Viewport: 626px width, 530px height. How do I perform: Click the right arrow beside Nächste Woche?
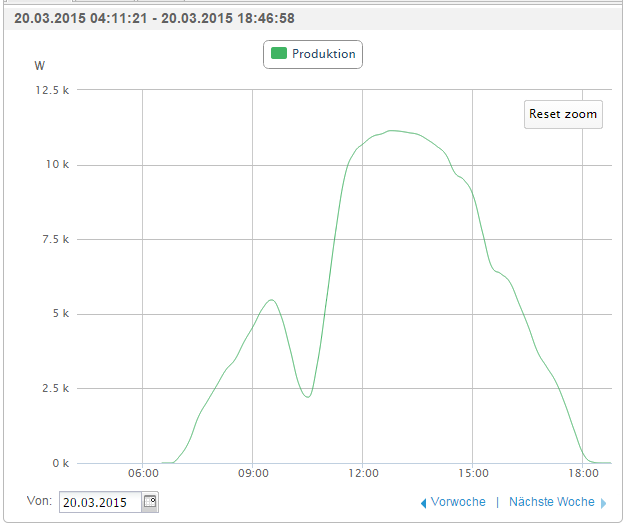[603, 503]
